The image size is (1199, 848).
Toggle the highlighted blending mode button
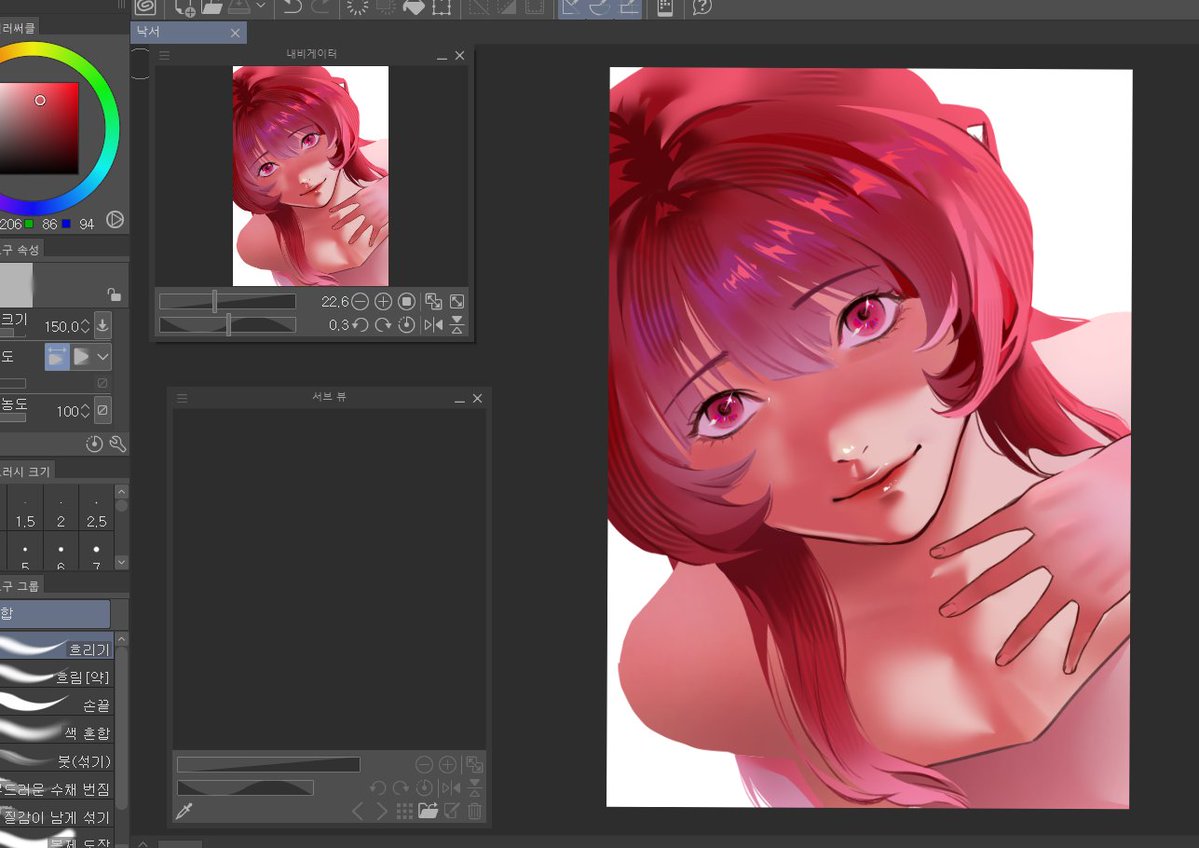57,356
